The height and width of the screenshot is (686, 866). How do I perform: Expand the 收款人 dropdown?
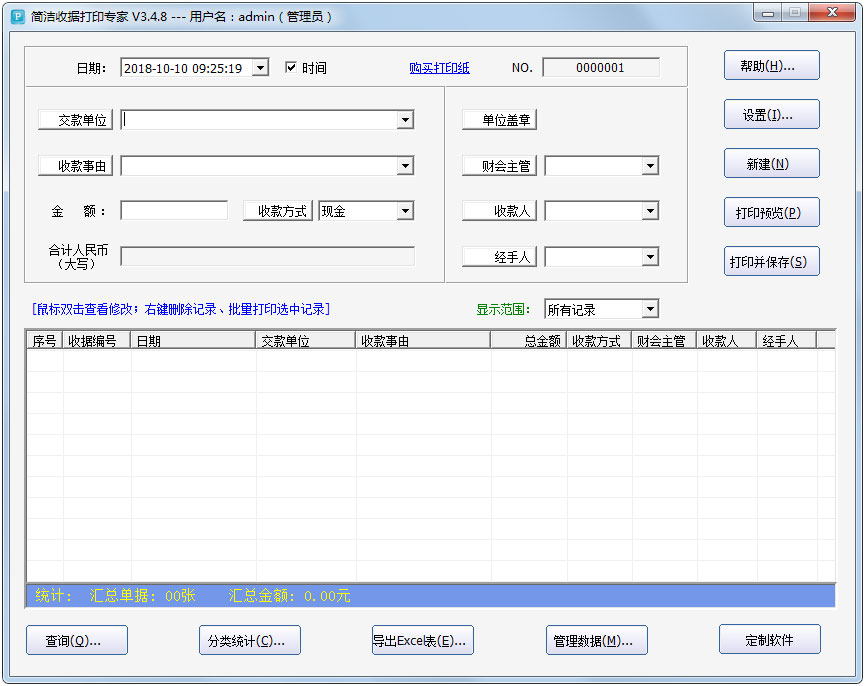click(x=650, y=211)
